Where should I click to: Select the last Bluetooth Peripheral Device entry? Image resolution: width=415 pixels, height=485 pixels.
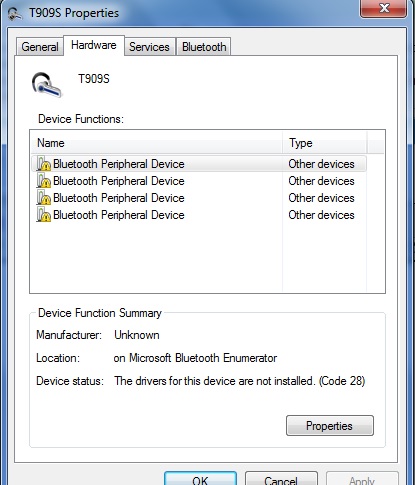pos(199,215)
